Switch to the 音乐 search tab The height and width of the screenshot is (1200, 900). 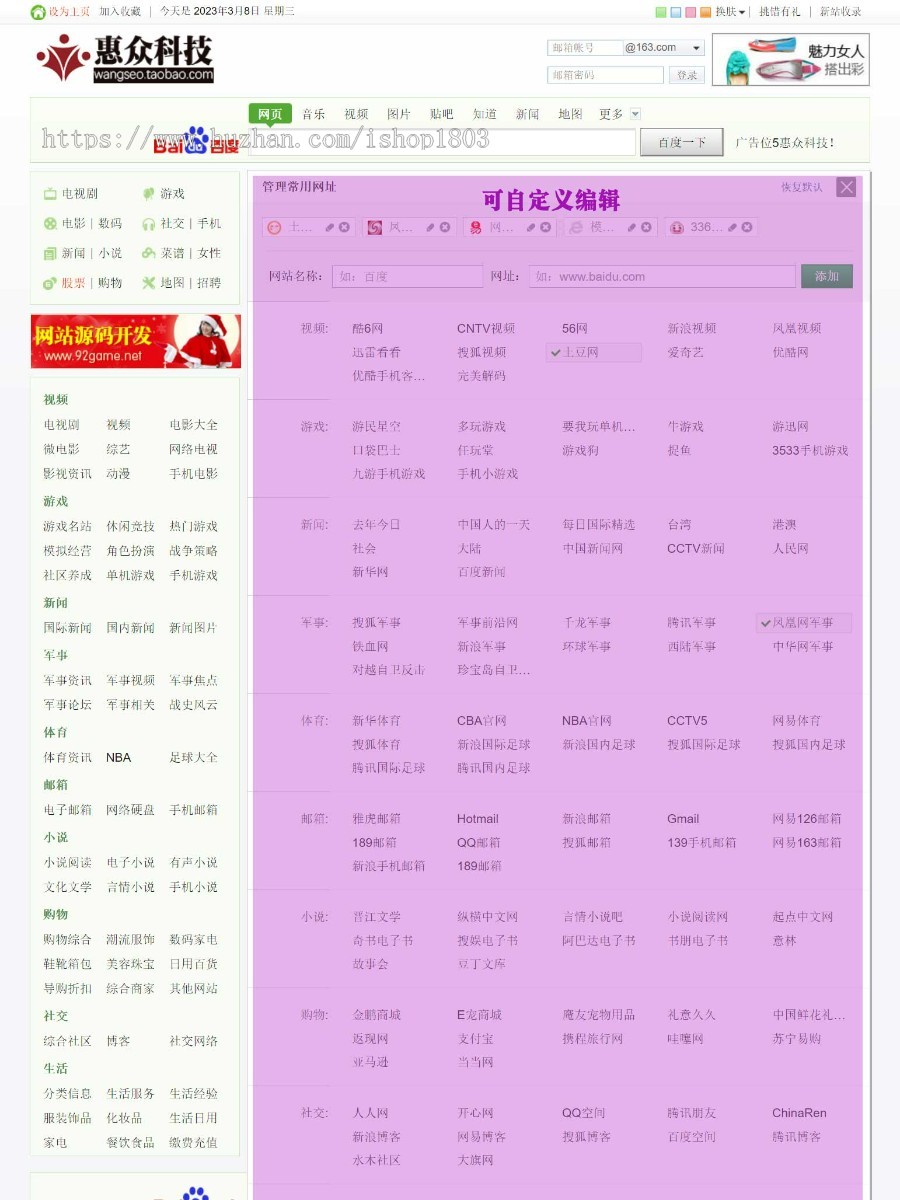[x=314, y=114]
